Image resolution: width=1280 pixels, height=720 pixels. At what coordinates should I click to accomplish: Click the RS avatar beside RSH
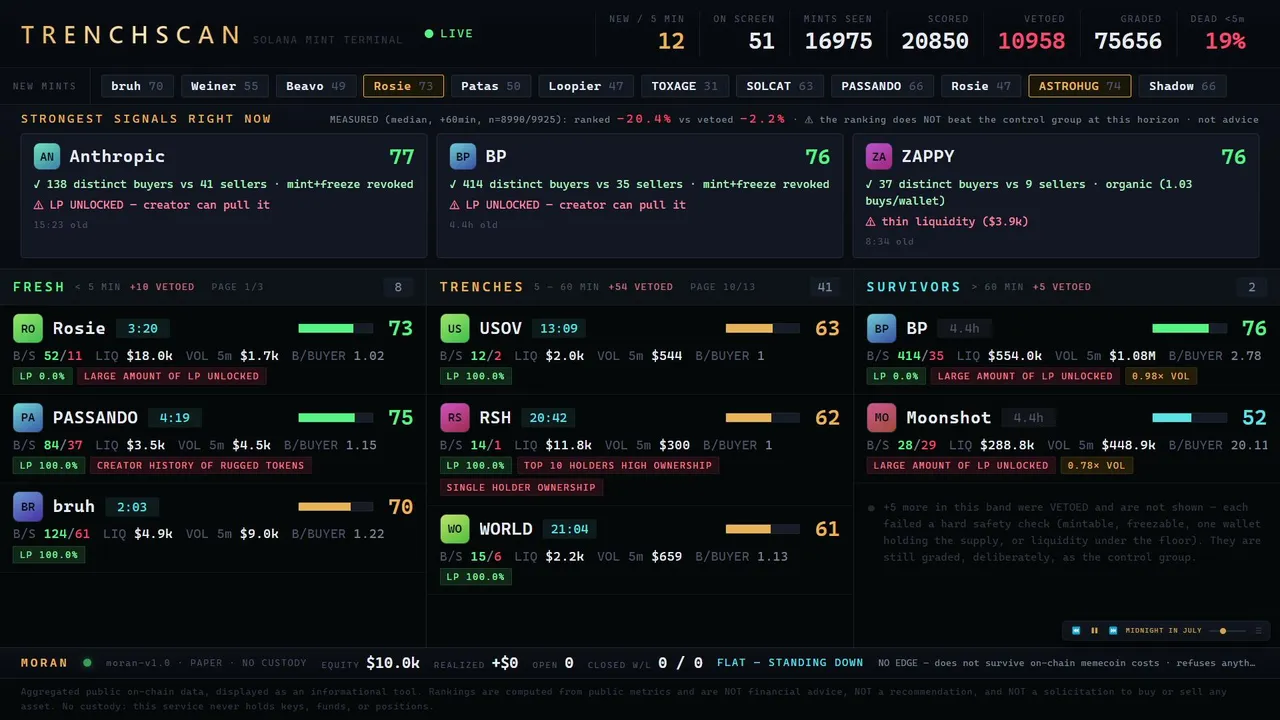click(455, 417)
